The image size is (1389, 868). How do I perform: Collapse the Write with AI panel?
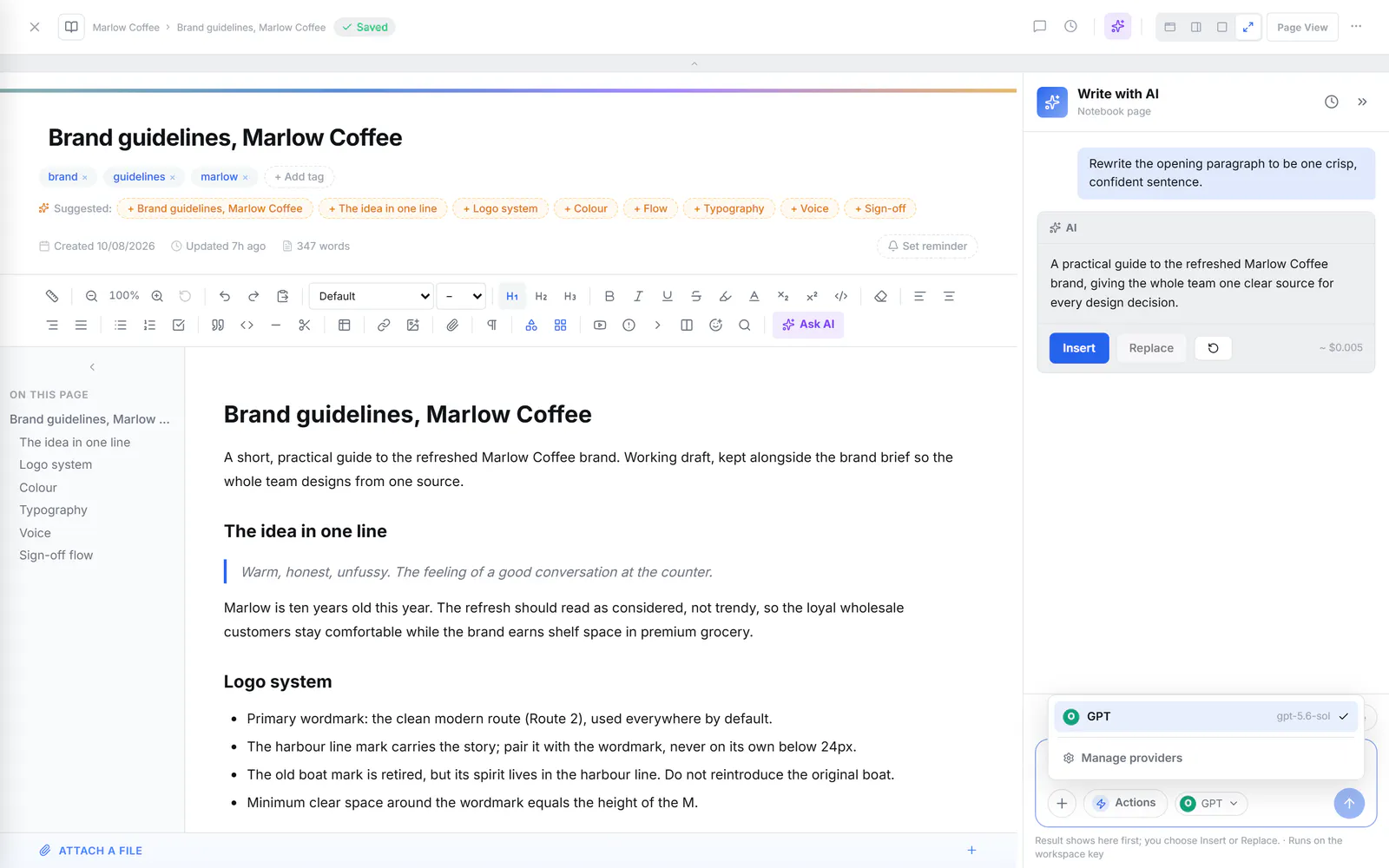click(x=1362, y=102)
